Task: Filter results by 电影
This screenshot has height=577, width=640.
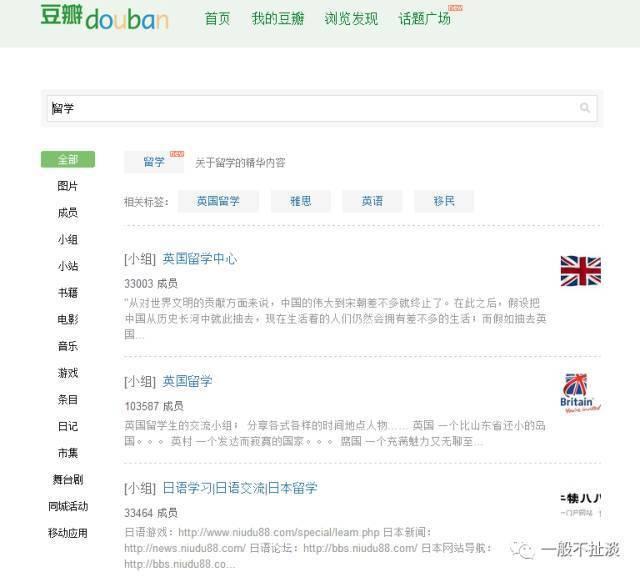Action: pos(68,319)
